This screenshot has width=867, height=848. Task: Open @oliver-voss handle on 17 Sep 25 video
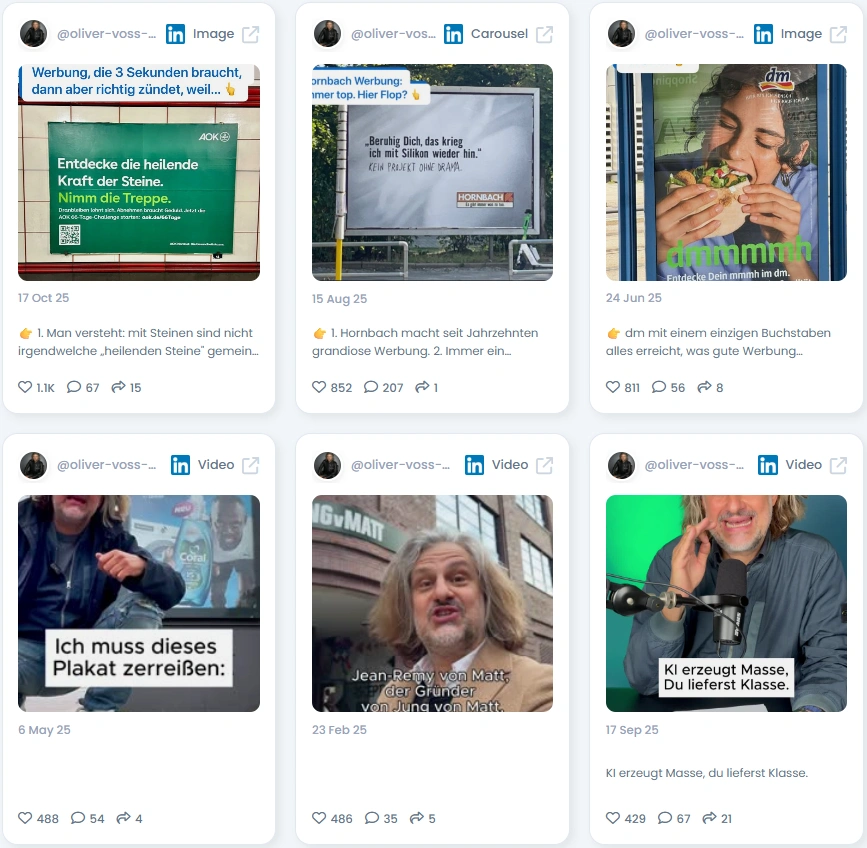(x=694, y=465)
